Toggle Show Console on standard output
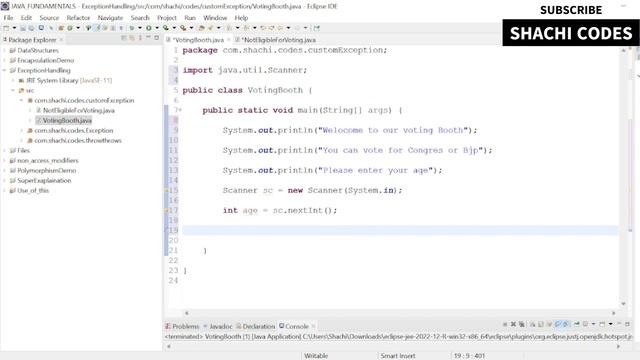 coord(558,324)
